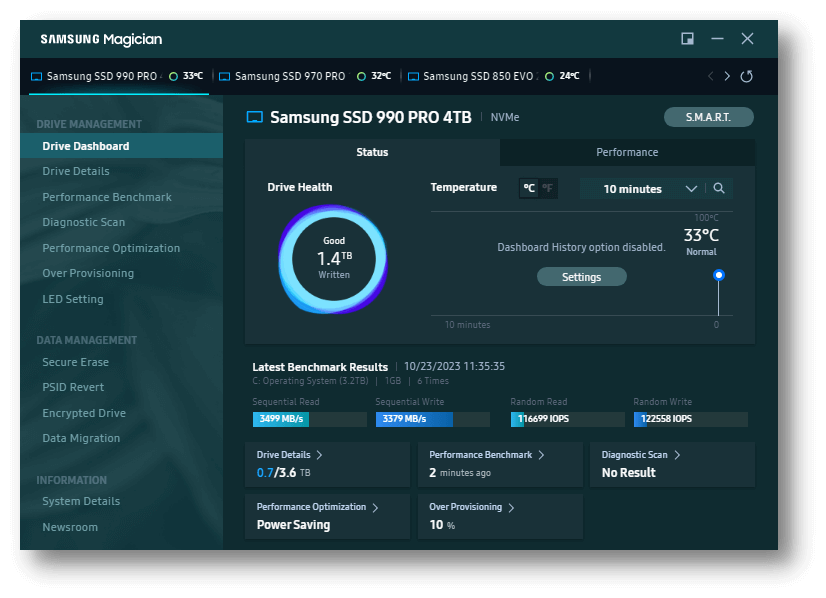Click the temperature graph marker dot
The width and height of the screenshot is (826, 598).
[x=718, y=275]
